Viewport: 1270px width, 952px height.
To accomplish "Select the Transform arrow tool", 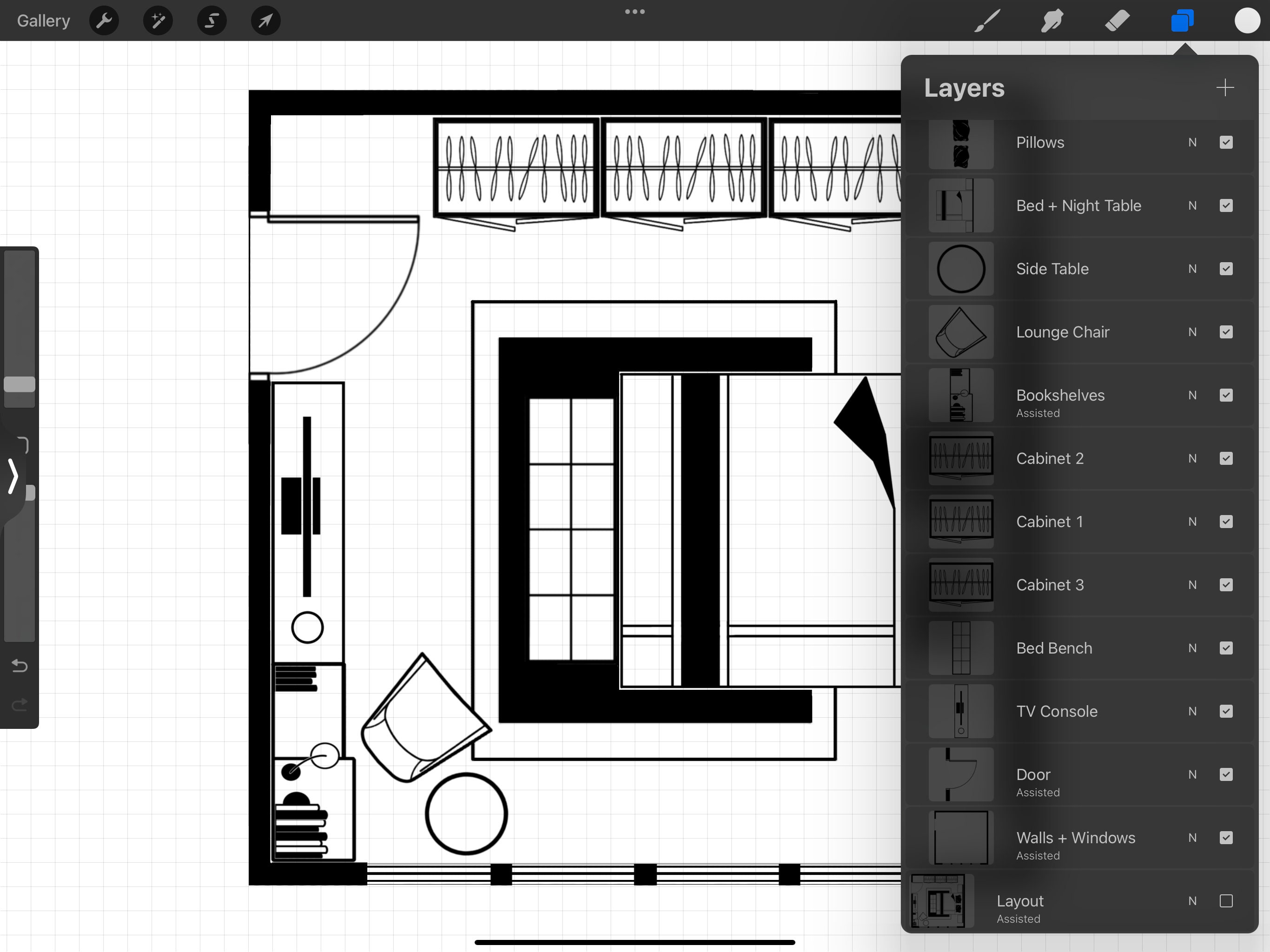I will (x=265, y=20).
